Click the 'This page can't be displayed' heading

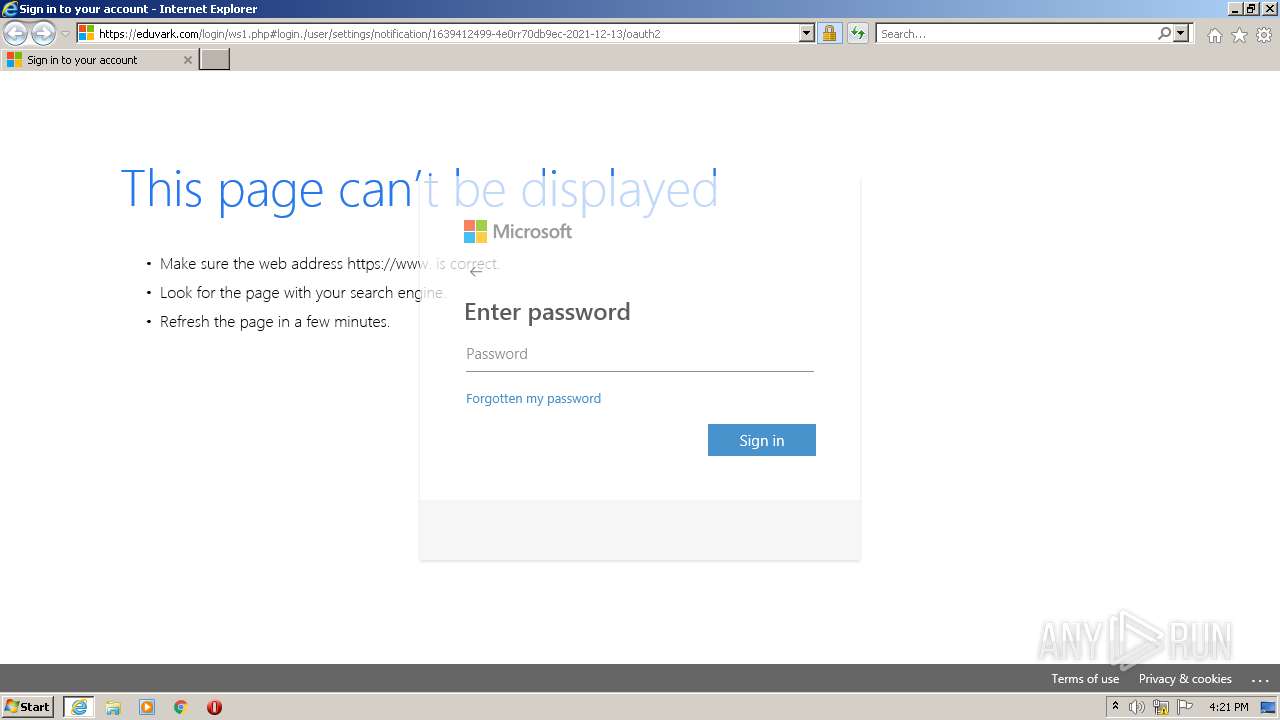coord(419,189)
